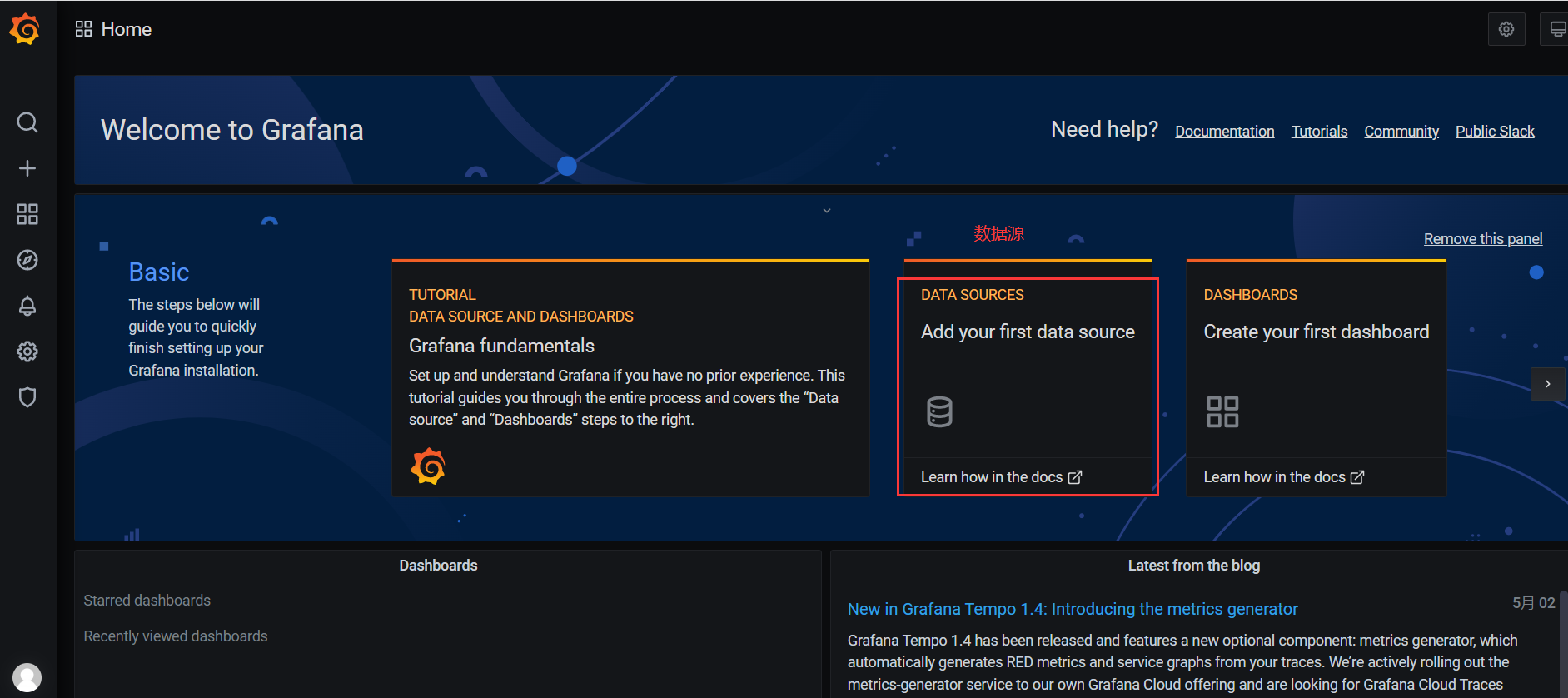Open Home dashboard title

[x=127, y=29]
